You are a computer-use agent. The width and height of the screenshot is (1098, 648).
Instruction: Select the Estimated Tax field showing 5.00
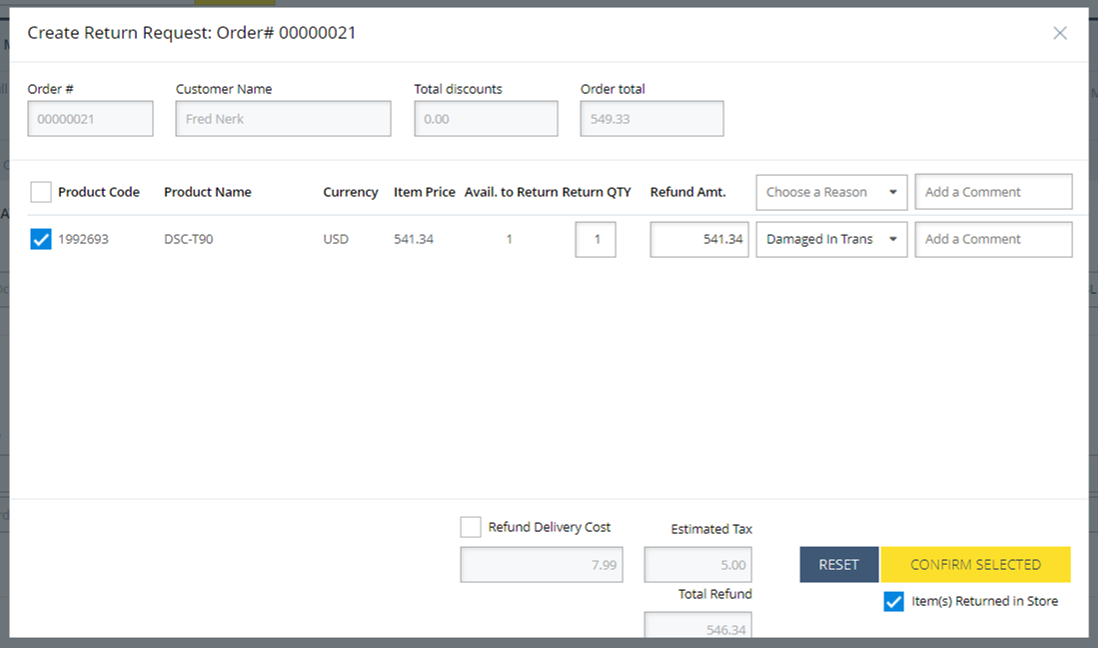pyautogui.click(x=698, y=565)
